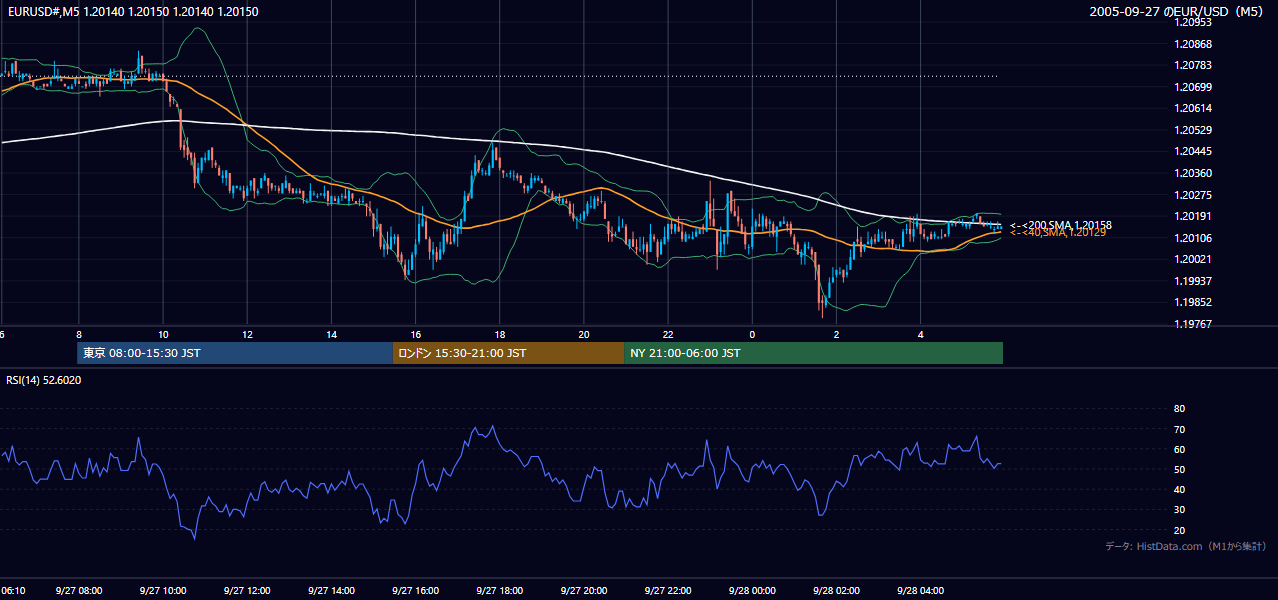Image resolution: width=1278 pixels, height=600 pixels.
Task: Select the ロンドン 15:30-21:00 JST session bar
Action: click(509, 353)
